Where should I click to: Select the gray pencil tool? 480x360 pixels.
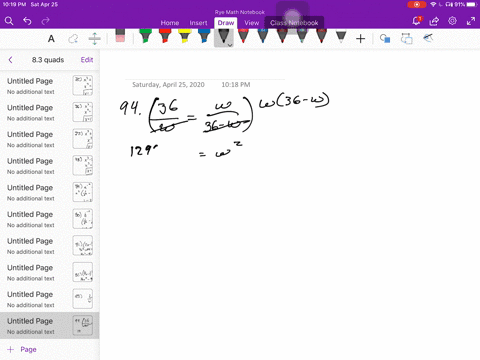[x=341, y=36]
